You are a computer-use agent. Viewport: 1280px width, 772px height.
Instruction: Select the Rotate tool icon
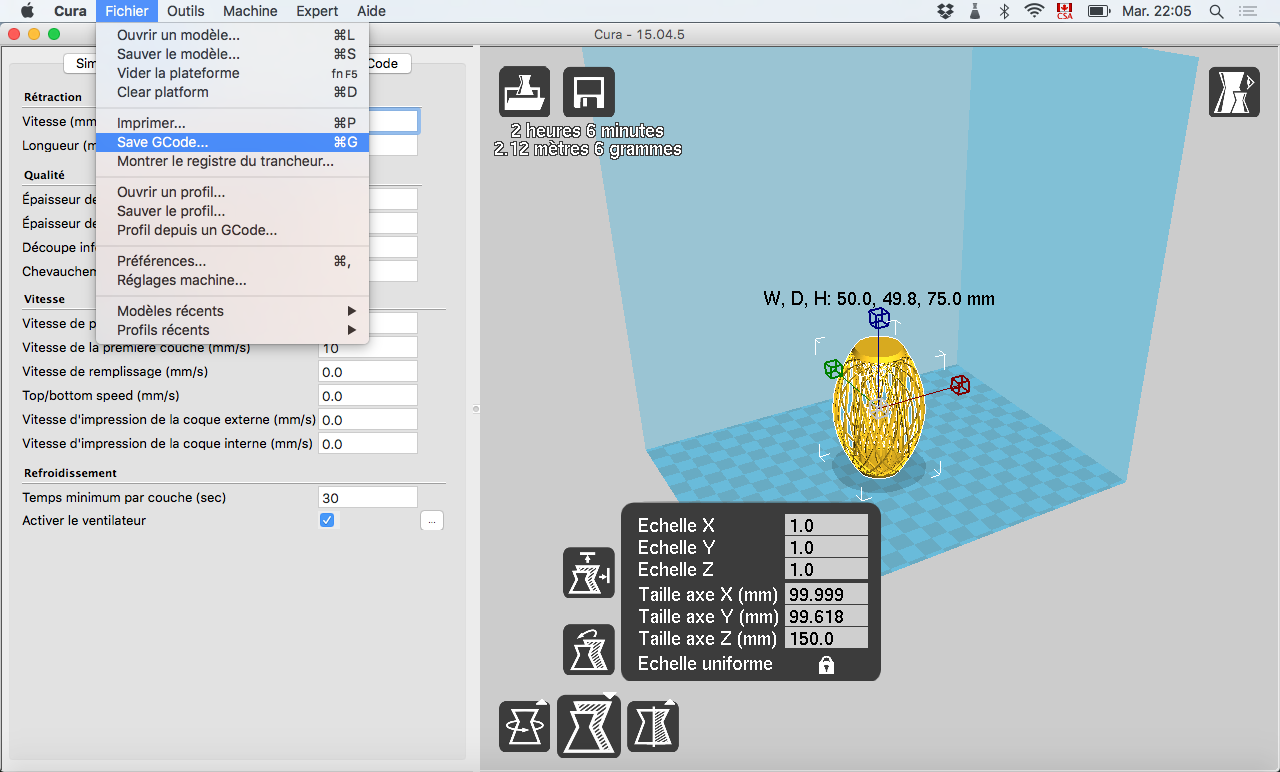click(525, 726)
